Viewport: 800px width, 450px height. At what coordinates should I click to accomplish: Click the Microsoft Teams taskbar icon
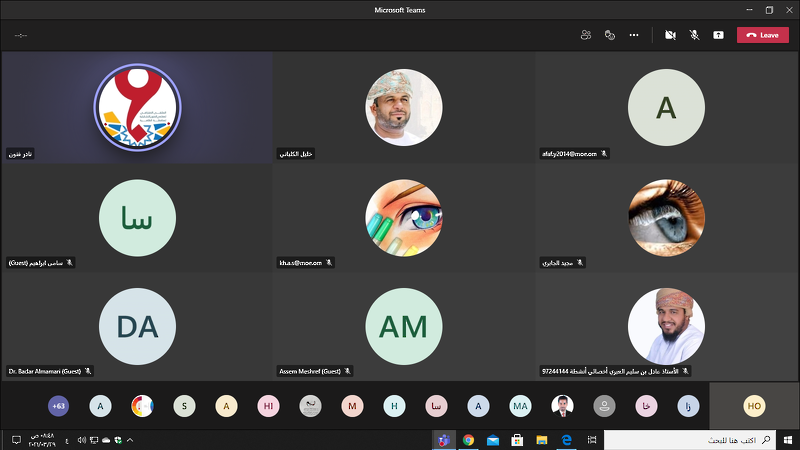click(441, 440)
